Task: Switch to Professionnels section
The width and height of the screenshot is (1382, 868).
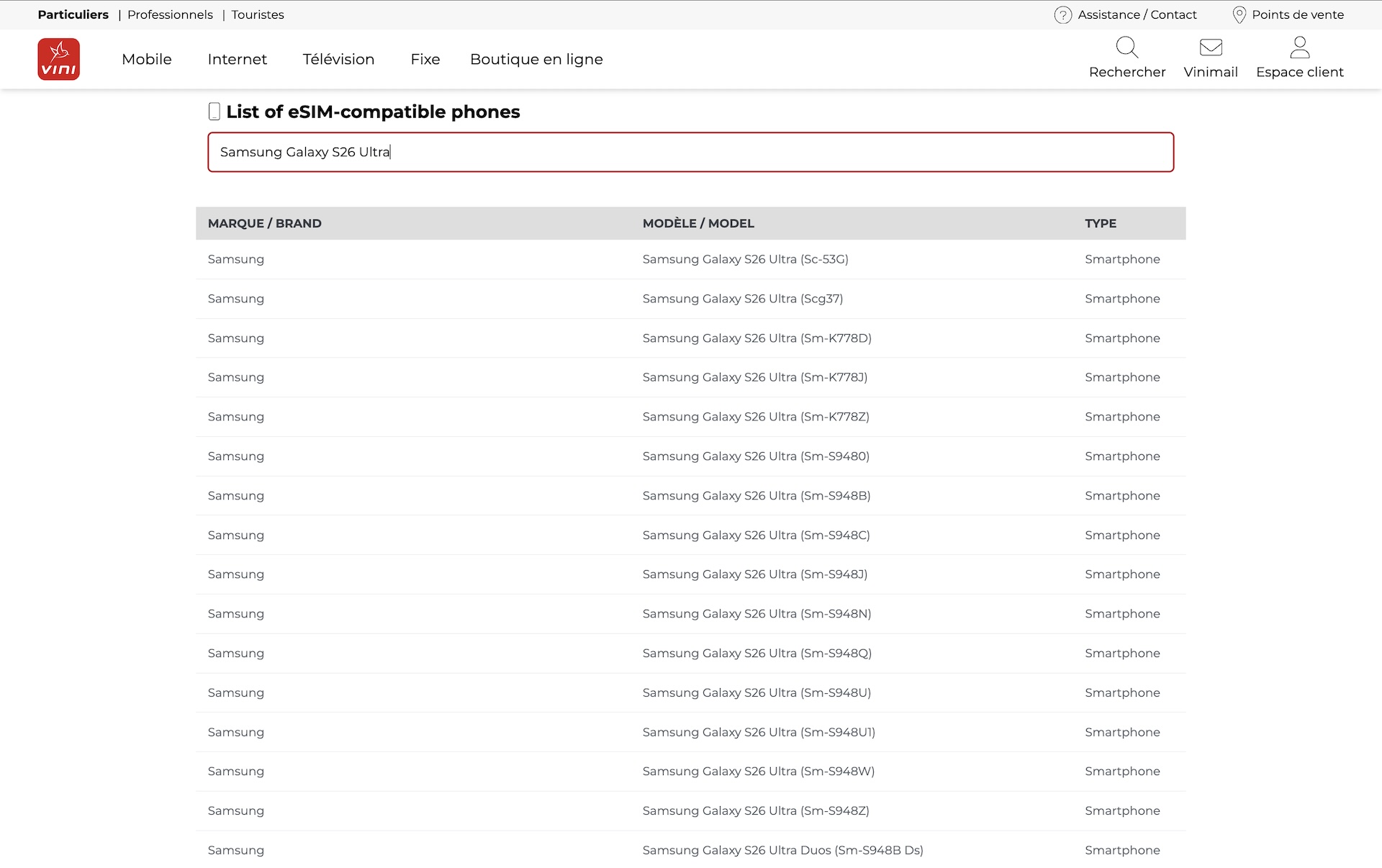Action: pos(170,14)
